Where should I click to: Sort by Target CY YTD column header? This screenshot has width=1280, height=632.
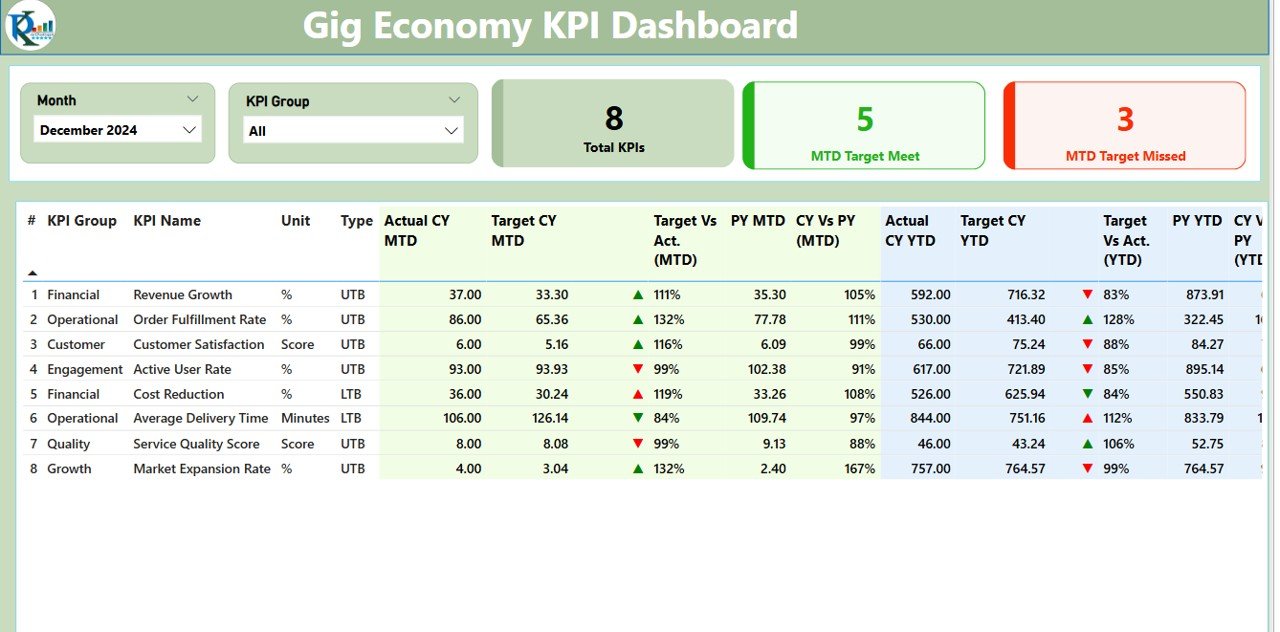[993, 230]
